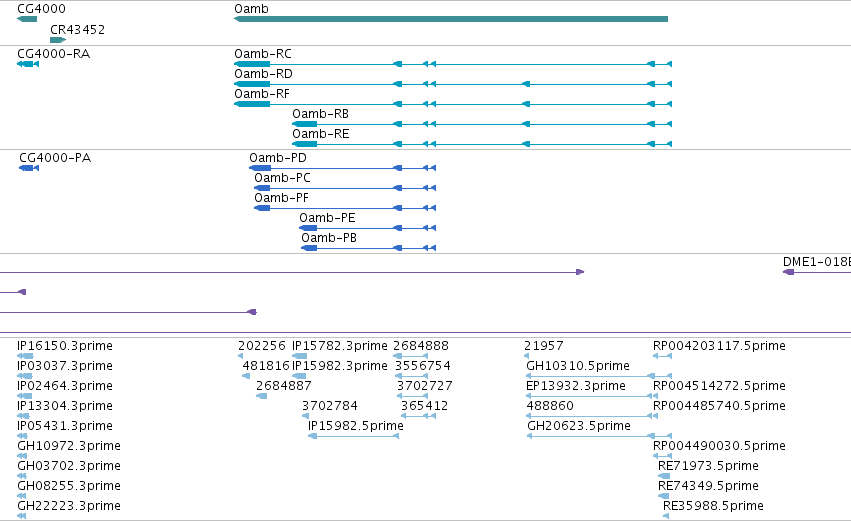The height and width of the screenshot is (521, 851).
Task: Select RE71973.5prime EST
Action: point(708,466)
